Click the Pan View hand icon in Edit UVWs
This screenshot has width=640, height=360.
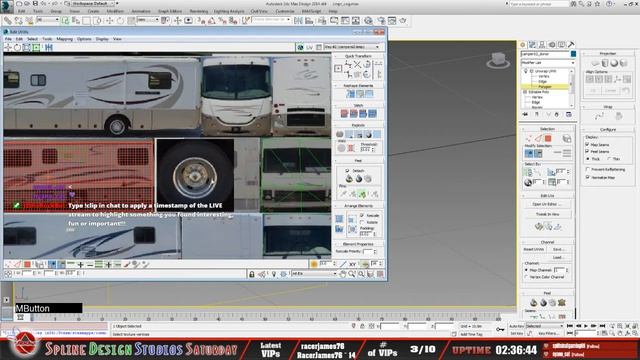click(342, 274)
